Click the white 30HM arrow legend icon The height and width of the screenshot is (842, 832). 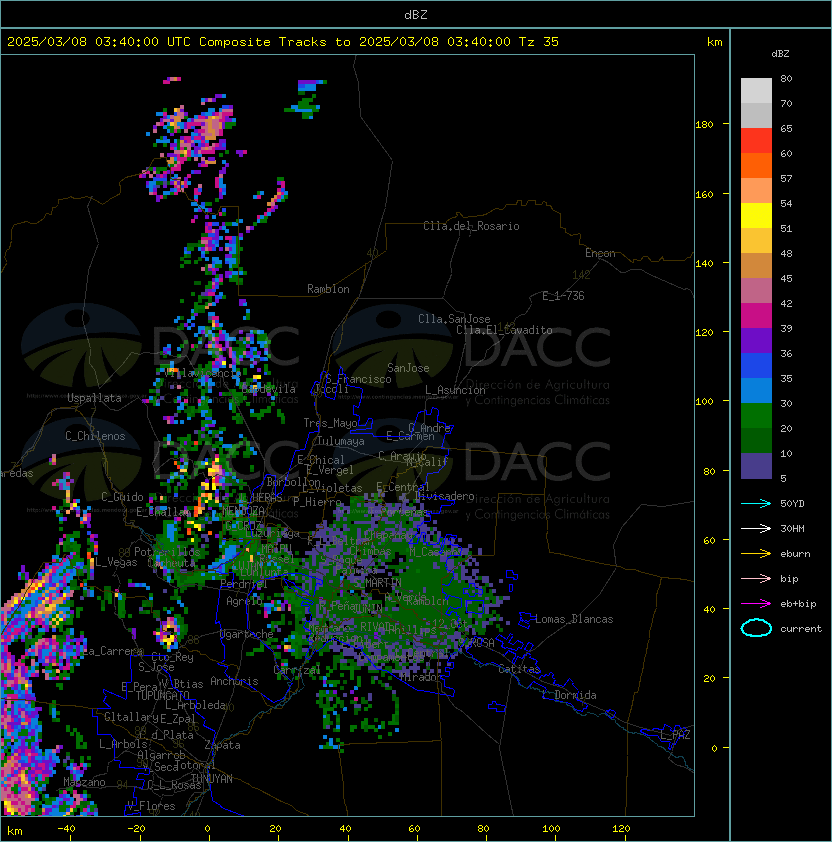tap(756, 529)
